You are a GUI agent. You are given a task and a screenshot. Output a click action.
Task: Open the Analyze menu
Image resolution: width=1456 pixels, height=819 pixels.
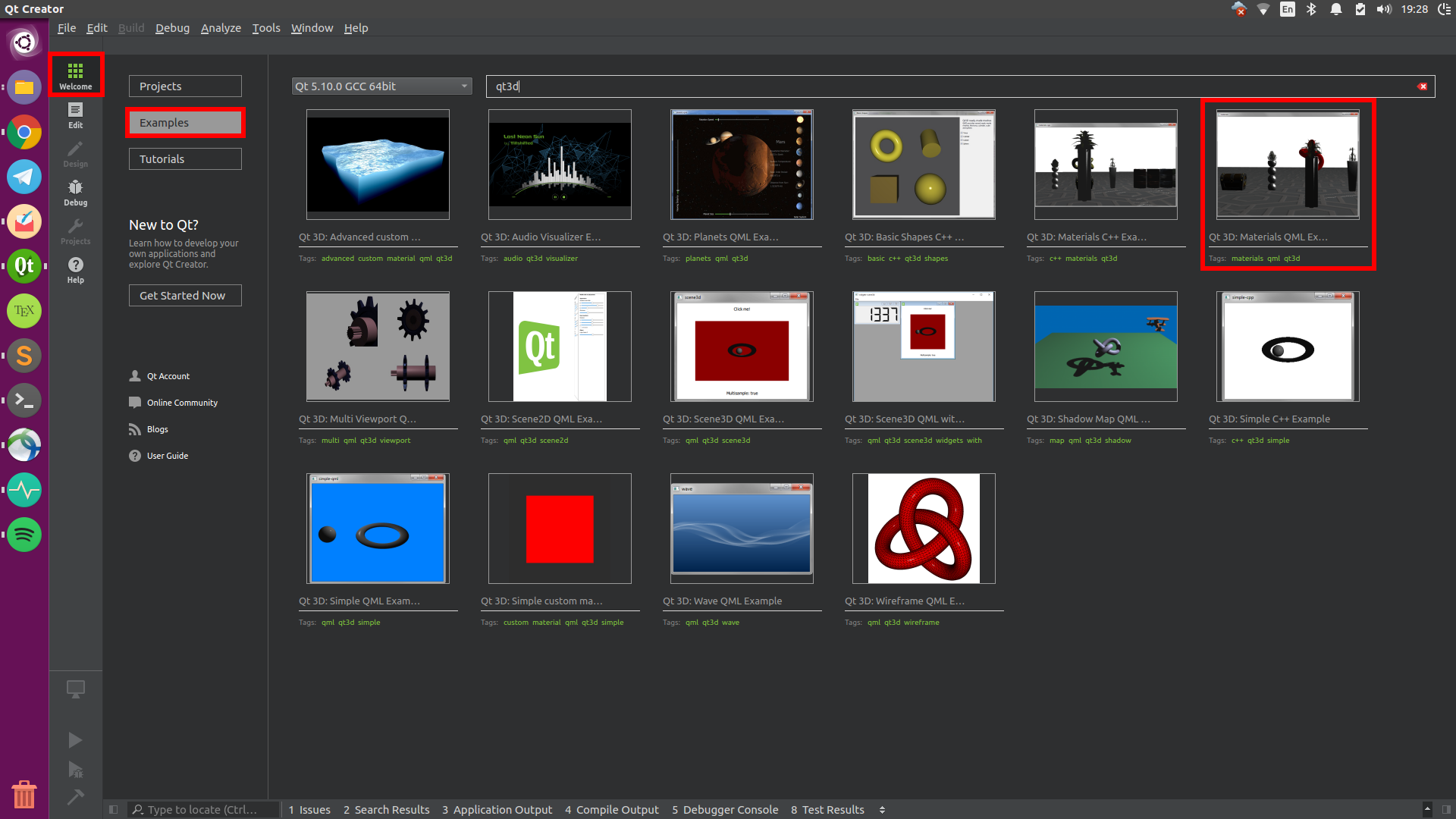[221, 28]
